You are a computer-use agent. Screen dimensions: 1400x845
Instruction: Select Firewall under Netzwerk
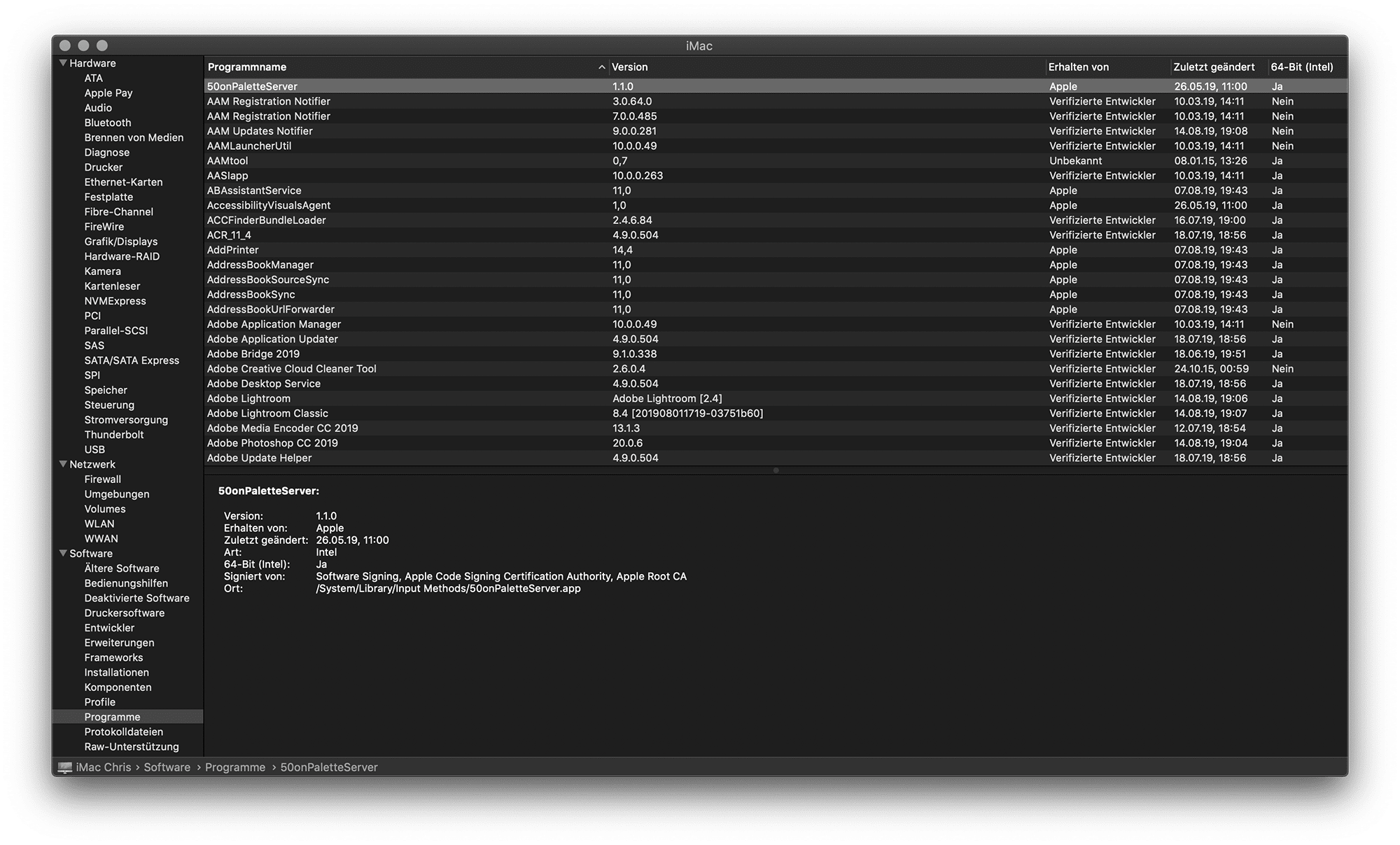pos(103,480)
